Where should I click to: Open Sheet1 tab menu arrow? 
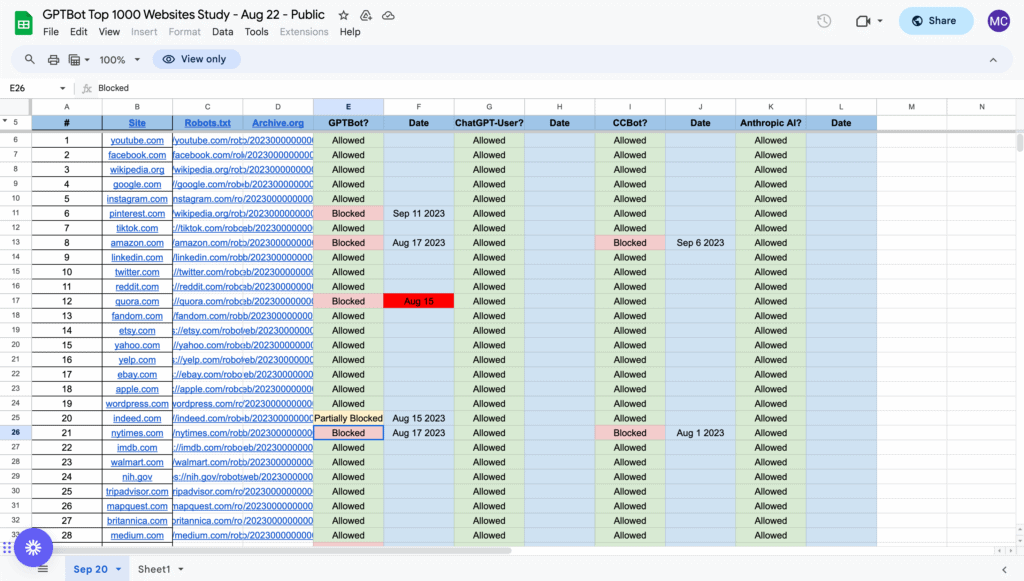[x=181, y=569]
